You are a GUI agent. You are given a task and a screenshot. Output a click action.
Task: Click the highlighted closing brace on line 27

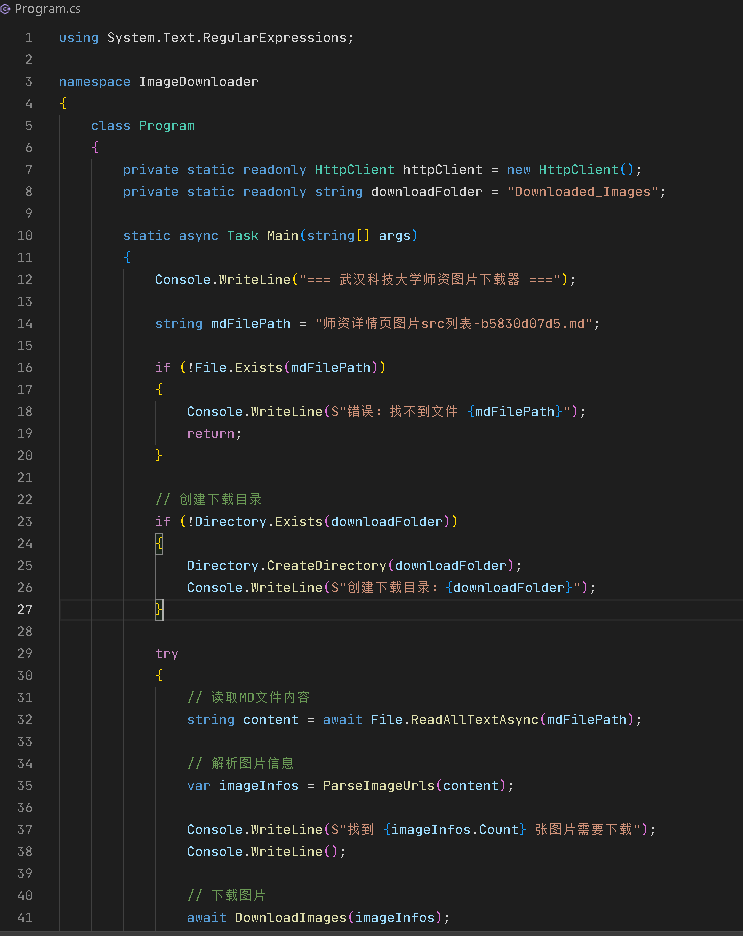coord(159,609)
